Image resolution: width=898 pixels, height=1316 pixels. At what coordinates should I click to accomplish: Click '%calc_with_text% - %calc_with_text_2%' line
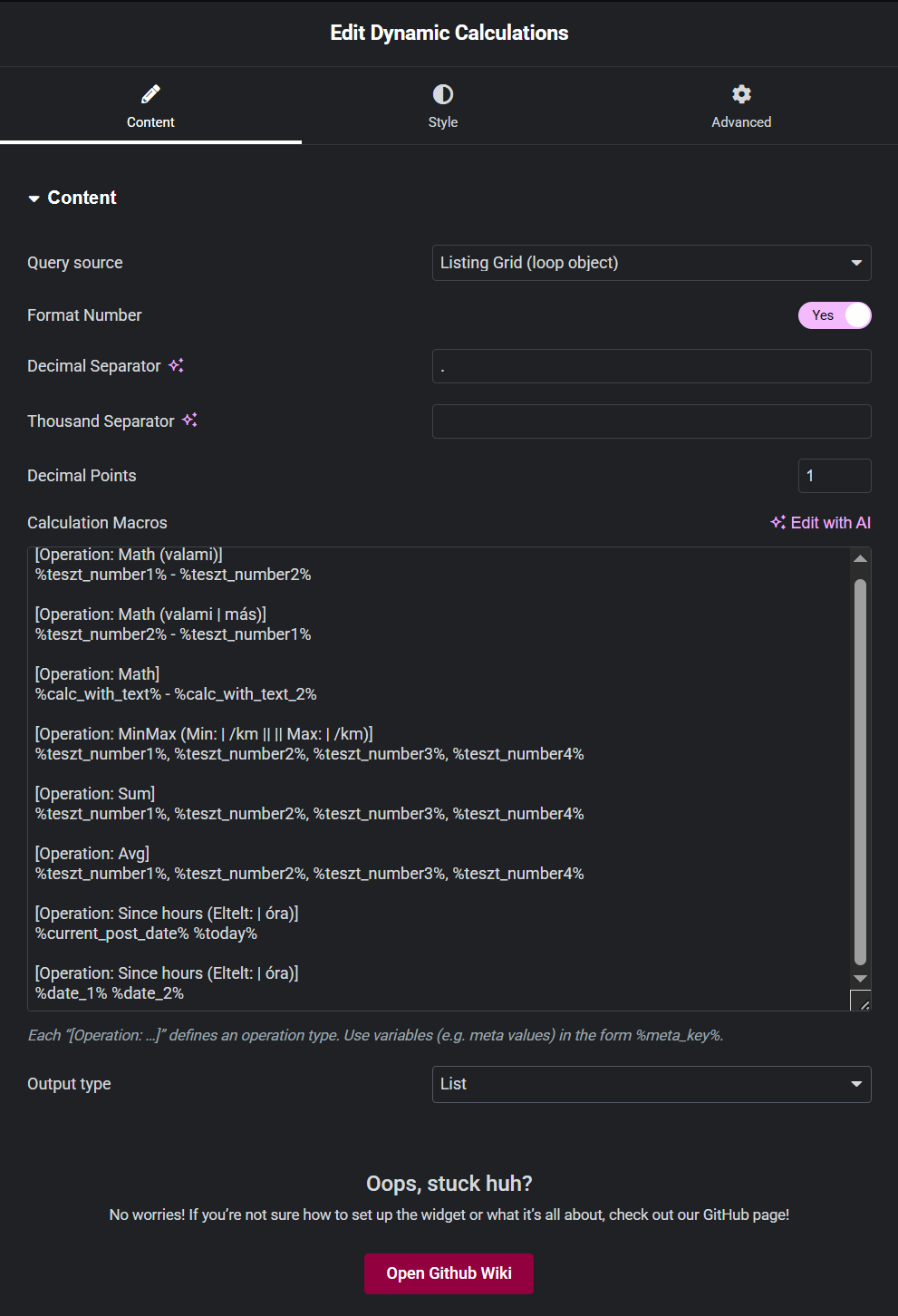[x=176, y=694]
